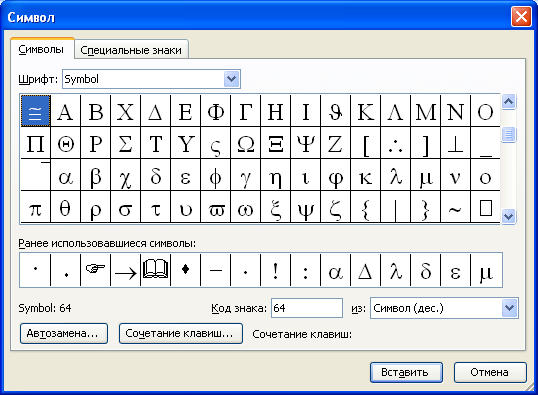Select the tilde ~ symbol cell

click(456, 207)
